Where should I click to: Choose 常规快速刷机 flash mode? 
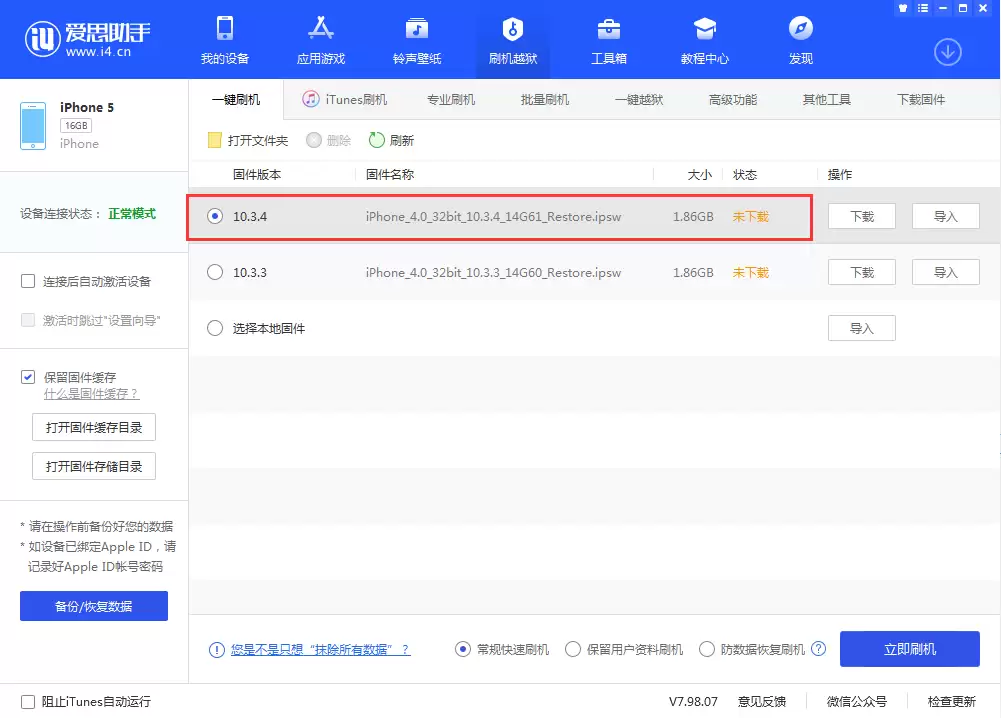[x=463, y=649]
